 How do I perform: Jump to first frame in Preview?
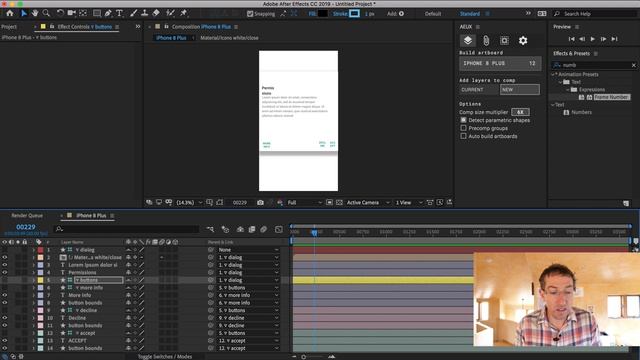click(x=571, y=39)
